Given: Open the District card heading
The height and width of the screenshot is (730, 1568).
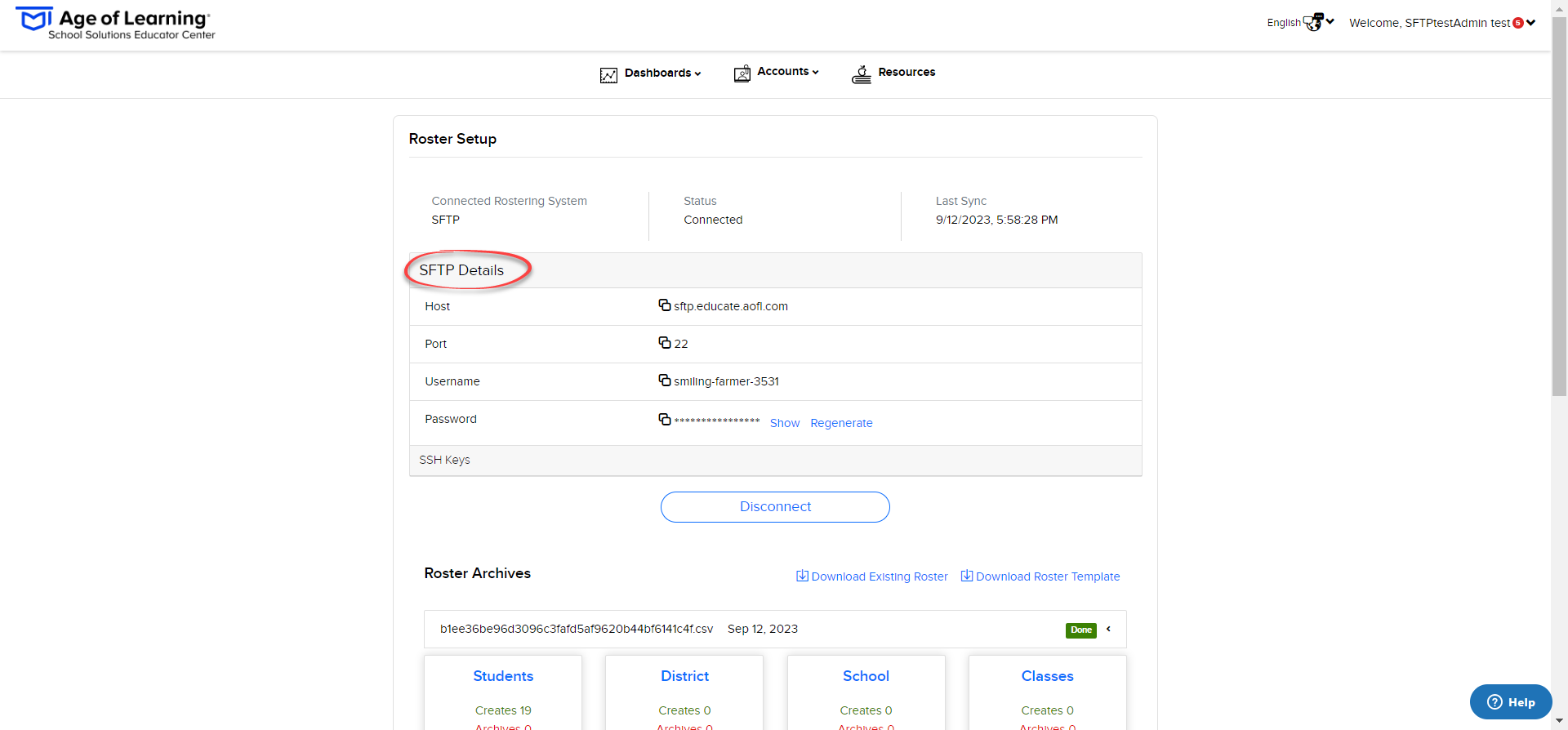Looking at the screenshot, I should [x=684, y=676].
